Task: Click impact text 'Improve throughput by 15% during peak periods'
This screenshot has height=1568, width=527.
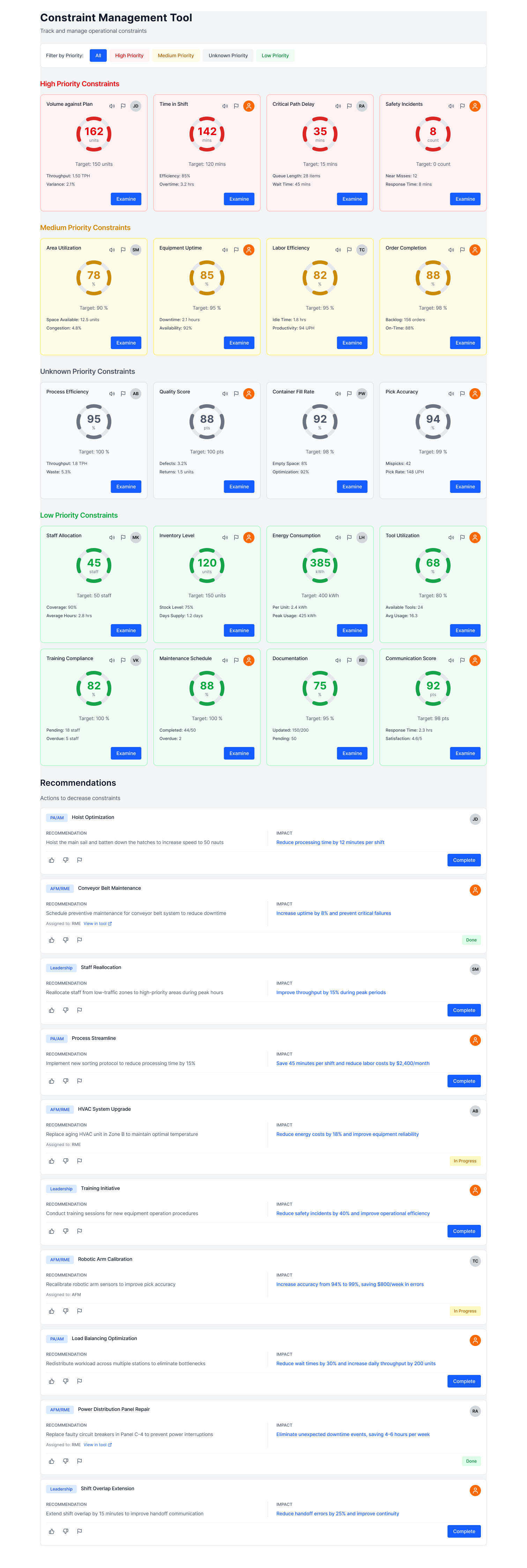Action: [331, 992]
